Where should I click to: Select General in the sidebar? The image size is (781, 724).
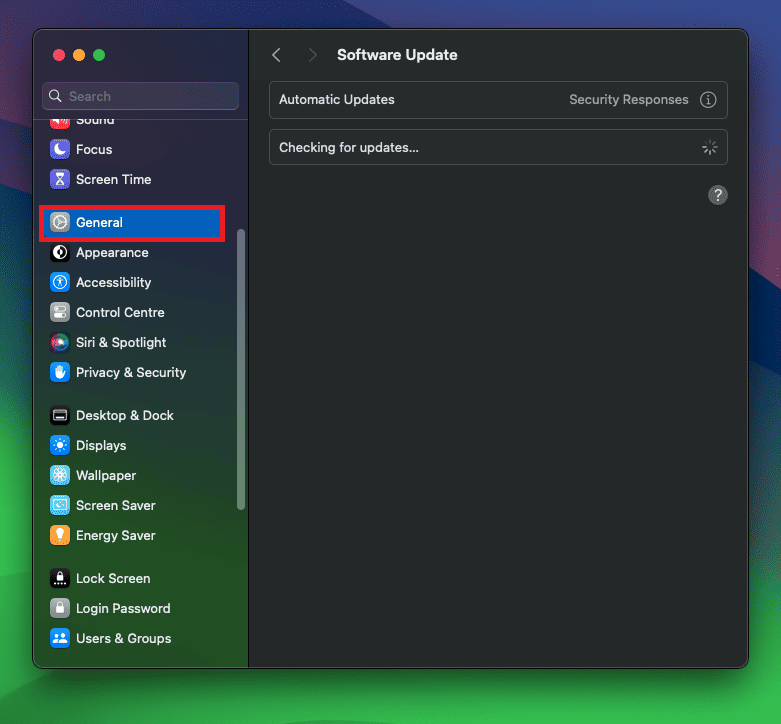tap(132, 223)
